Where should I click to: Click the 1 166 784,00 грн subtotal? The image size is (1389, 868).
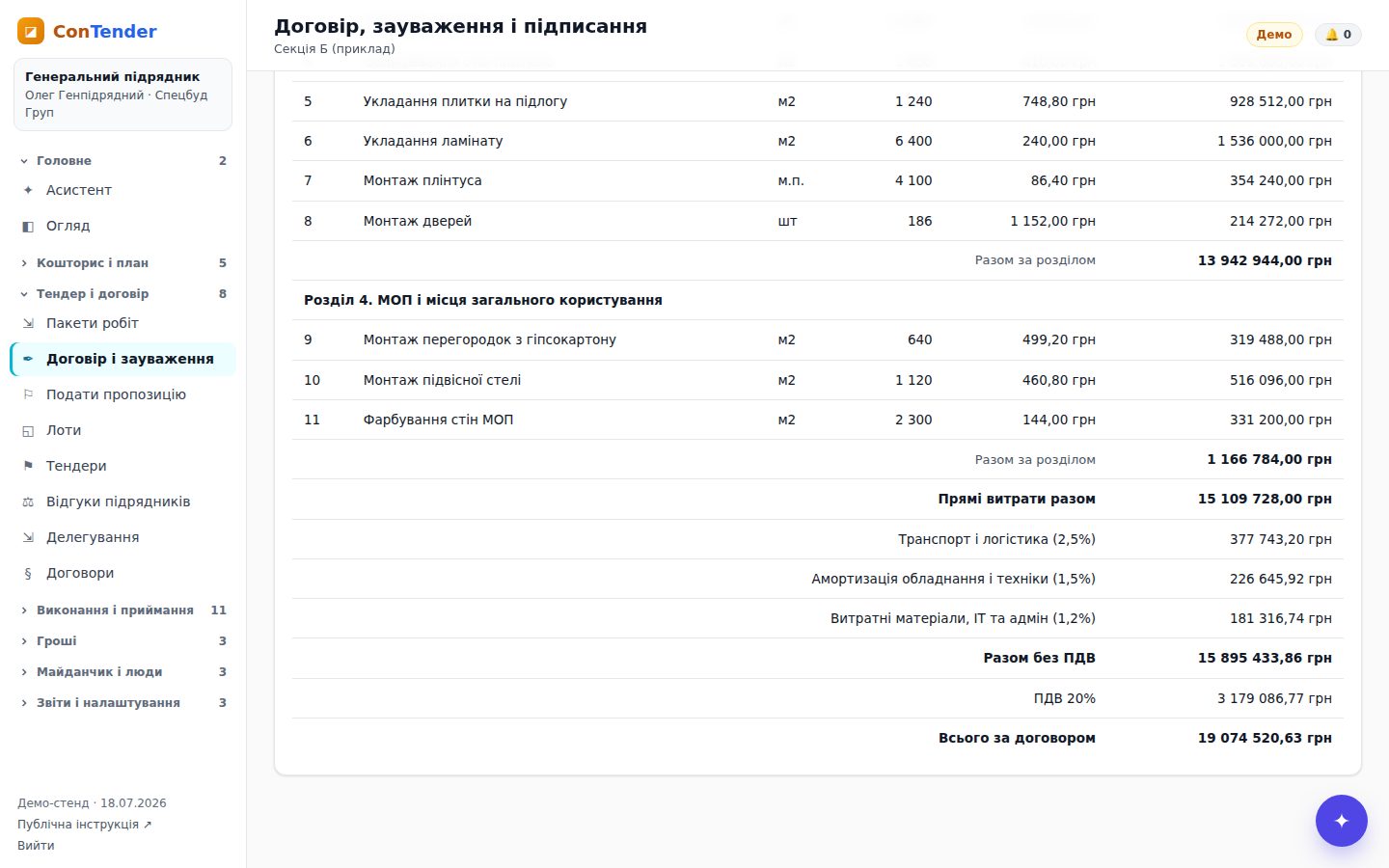(1269, 459)
